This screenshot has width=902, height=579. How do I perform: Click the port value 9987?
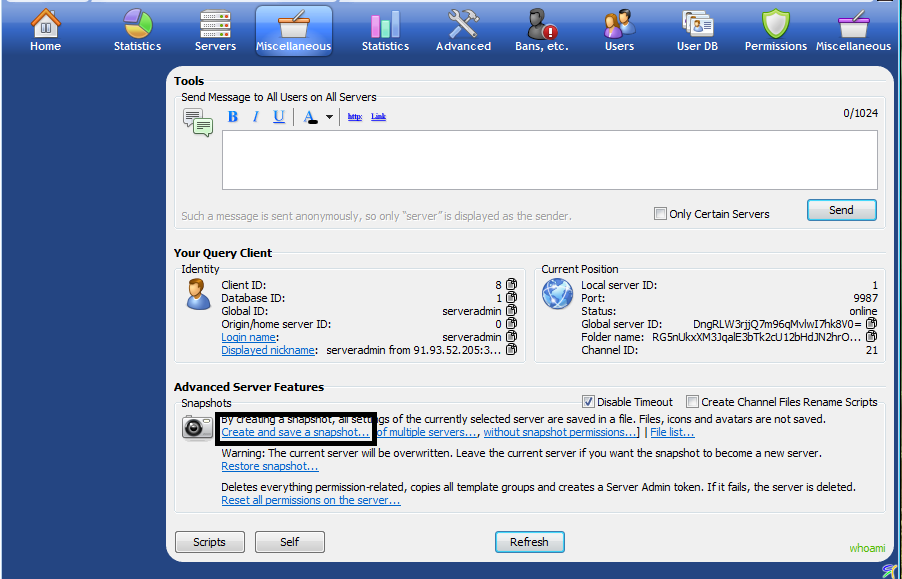pyautogui.click(x=866, y=298)
